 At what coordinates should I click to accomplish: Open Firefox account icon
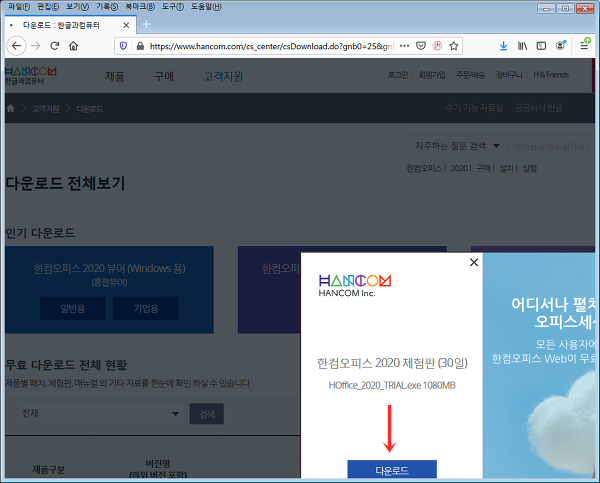(x=560, y=46)
